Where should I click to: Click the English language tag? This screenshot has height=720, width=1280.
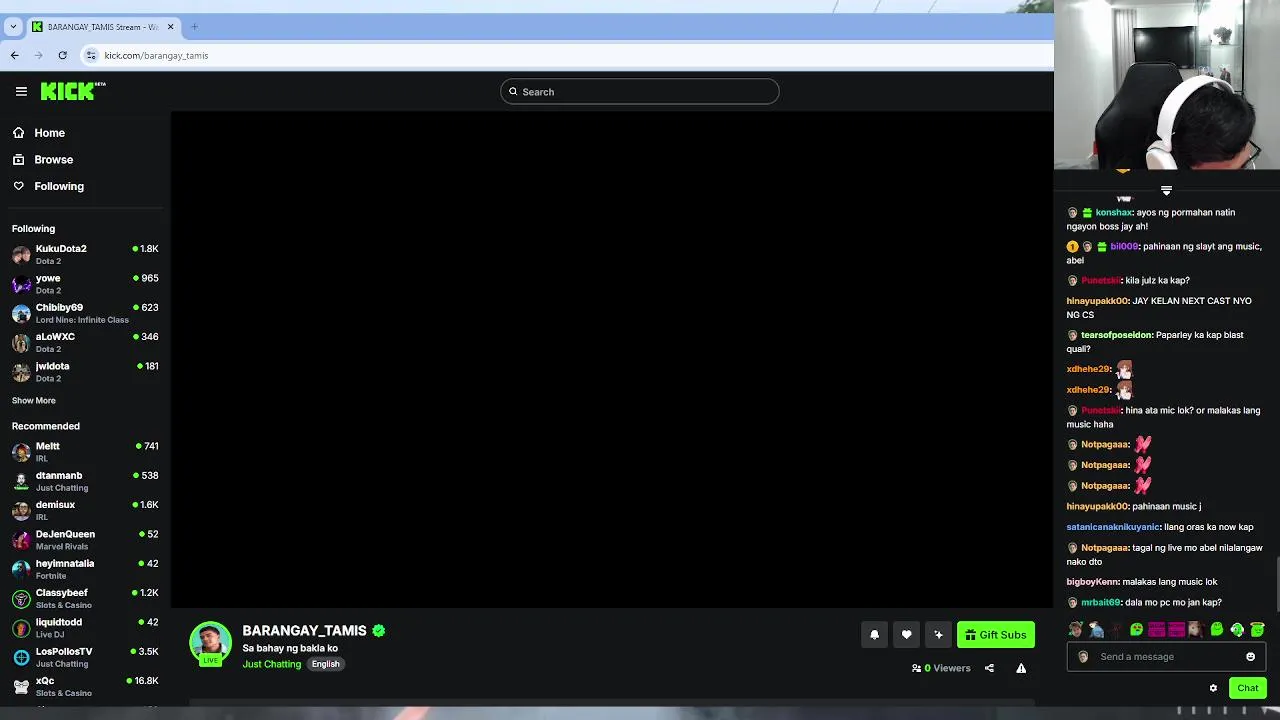325,664
